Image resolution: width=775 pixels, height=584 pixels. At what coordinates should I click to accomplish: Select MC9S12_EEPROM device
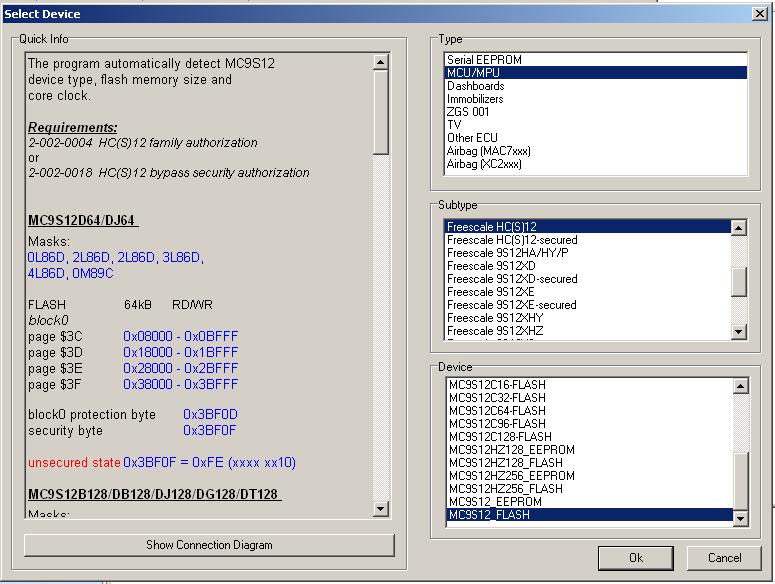pos(589,502)
